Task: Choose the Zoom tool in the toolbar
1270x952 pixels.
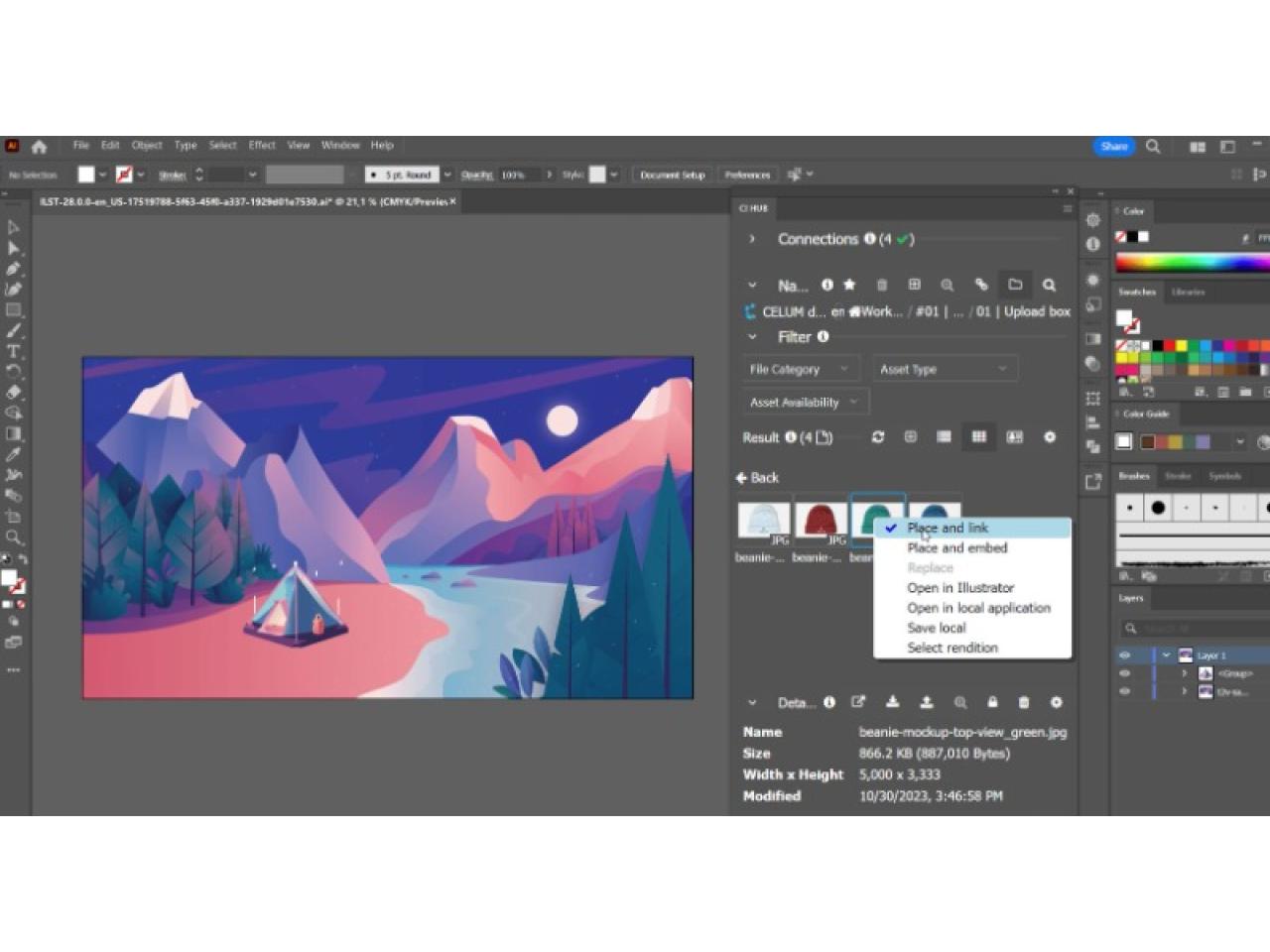Action: click(x=14, y=536)
